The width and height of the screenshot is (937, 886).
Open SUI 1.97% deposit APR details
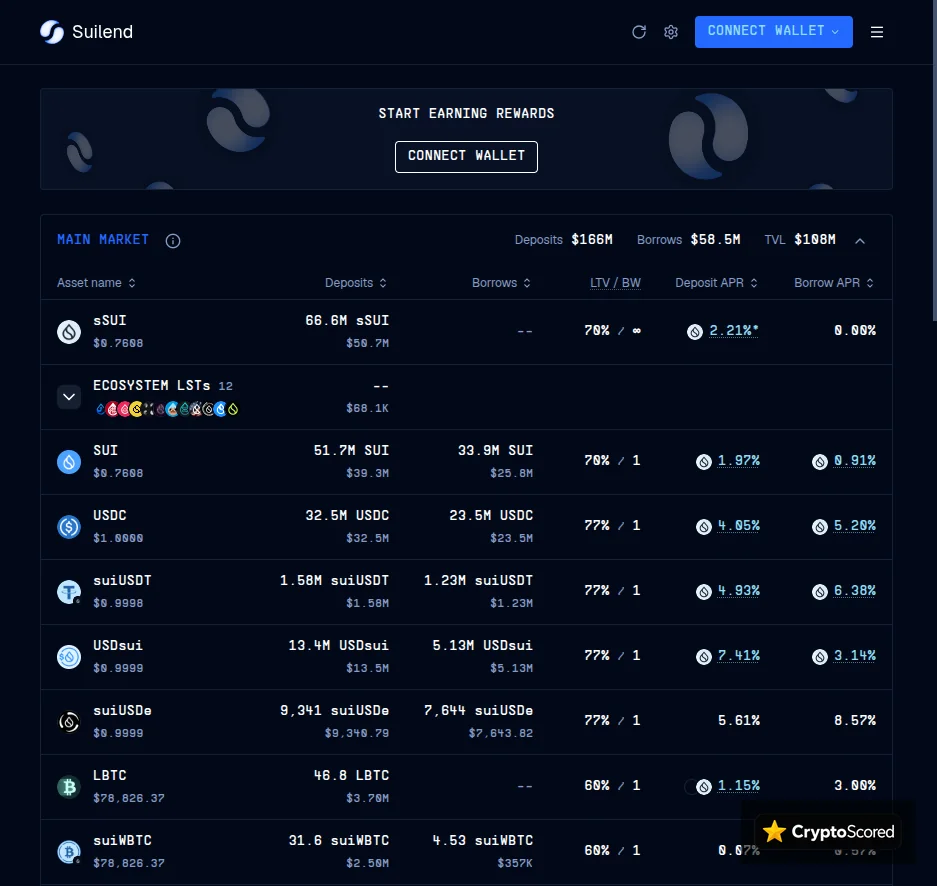pyautogui.click(x=739, y=461)
